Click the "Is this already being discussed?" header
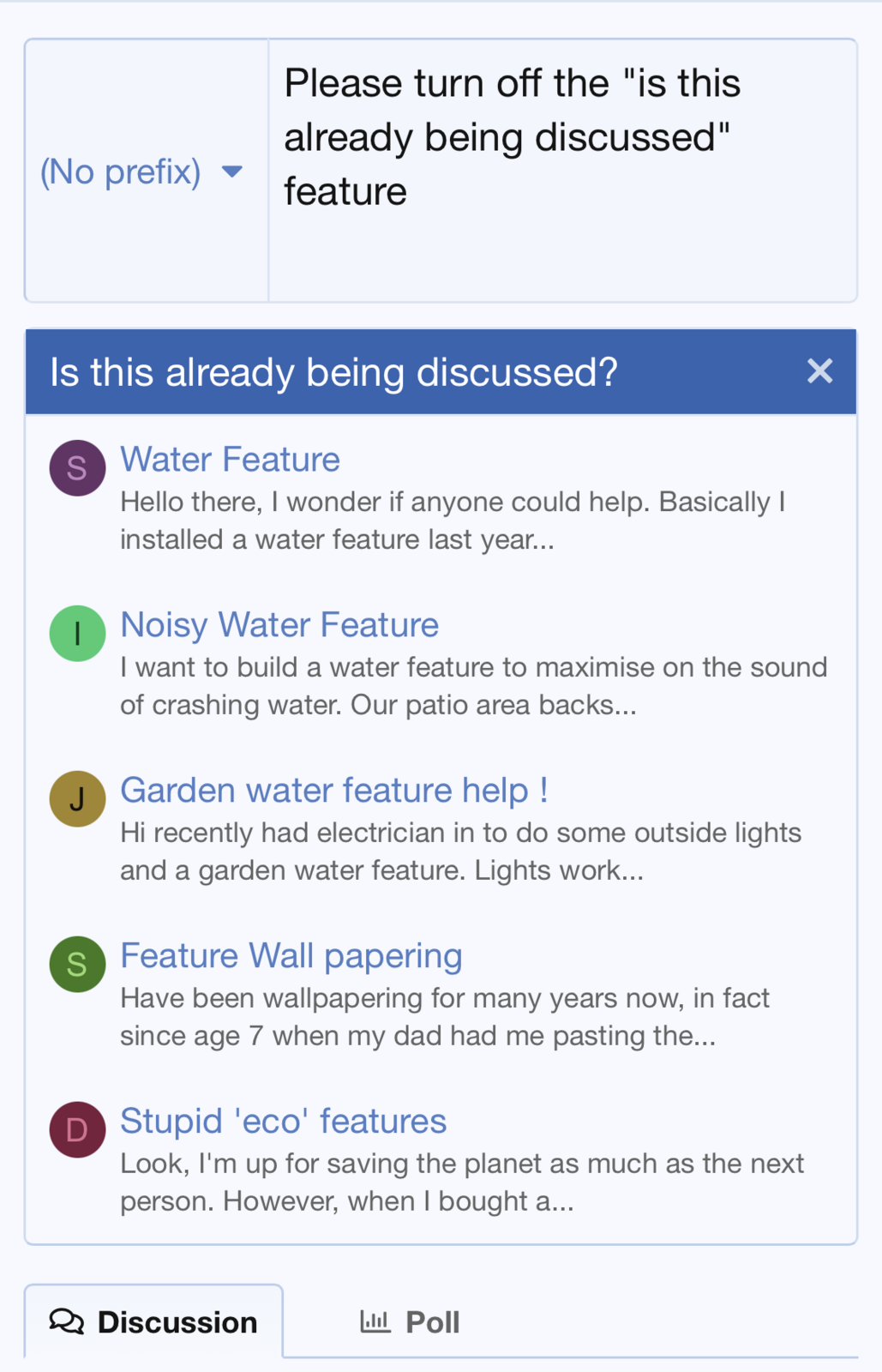882x1372 pixels. tap(334, 372)
